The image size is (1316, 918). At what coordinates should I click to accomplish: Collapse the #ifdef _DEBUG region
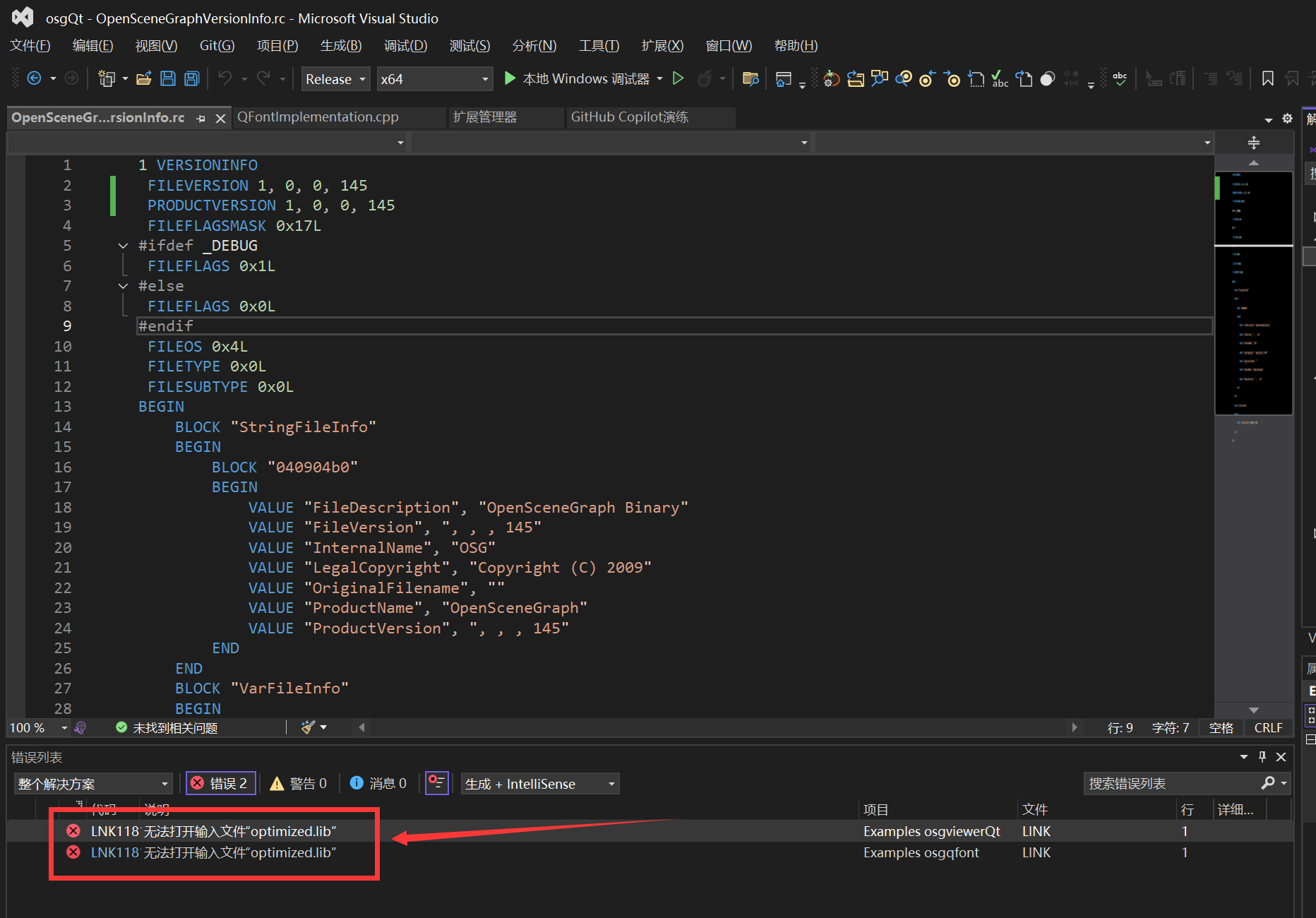(x=123, y=246)
